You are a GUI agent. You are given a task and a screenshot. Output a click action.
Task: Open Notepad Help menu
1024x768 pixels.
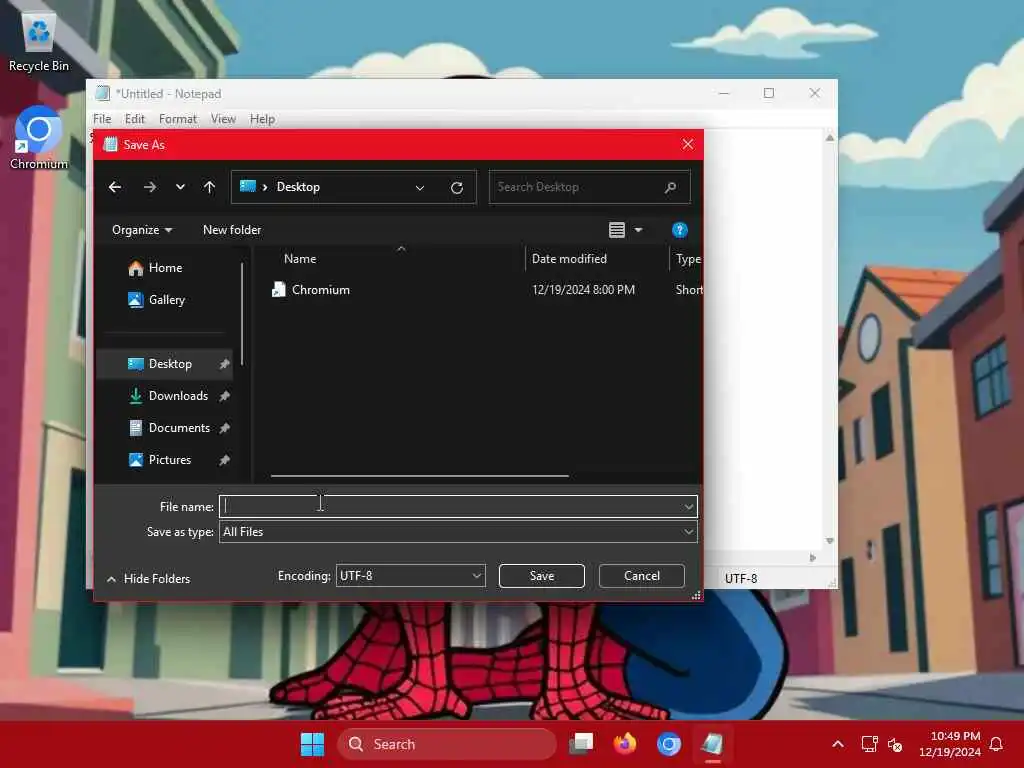coord(262,119)
